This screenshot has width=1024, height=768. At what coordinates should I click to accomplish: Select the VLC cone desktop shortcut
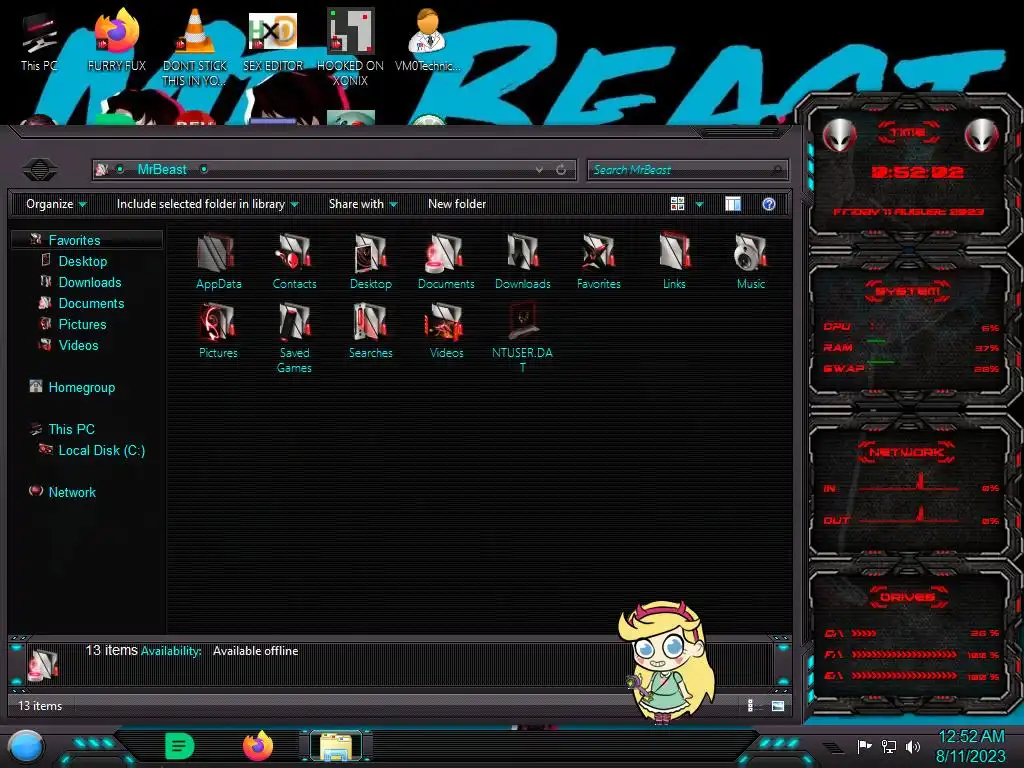(x=194, y=48)
